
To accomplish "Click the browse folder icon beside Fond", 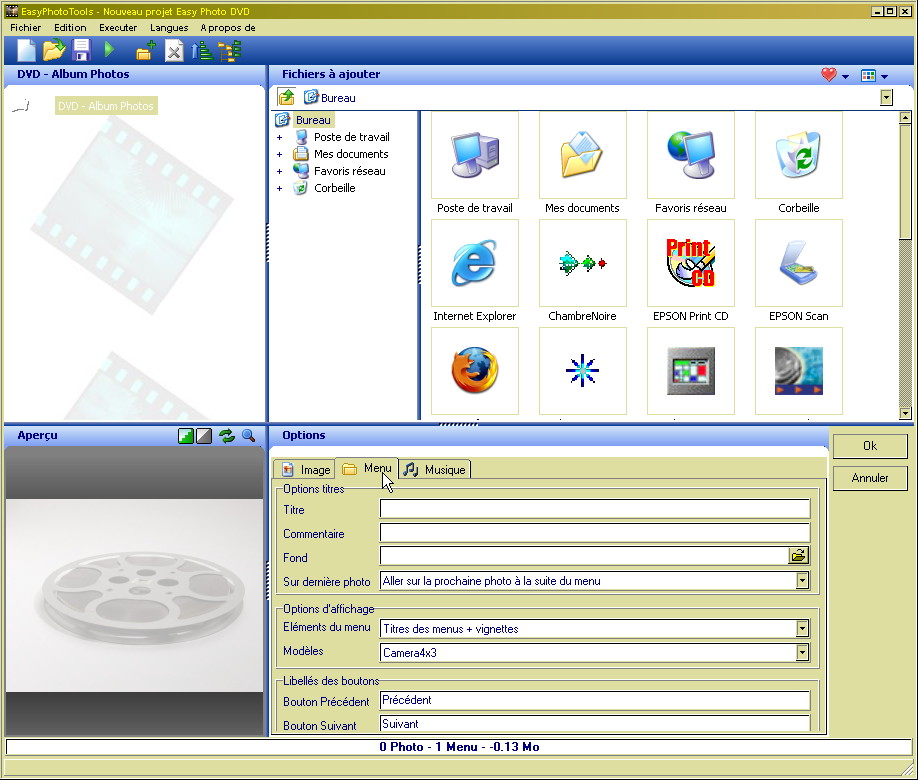I will pos(799,556).
